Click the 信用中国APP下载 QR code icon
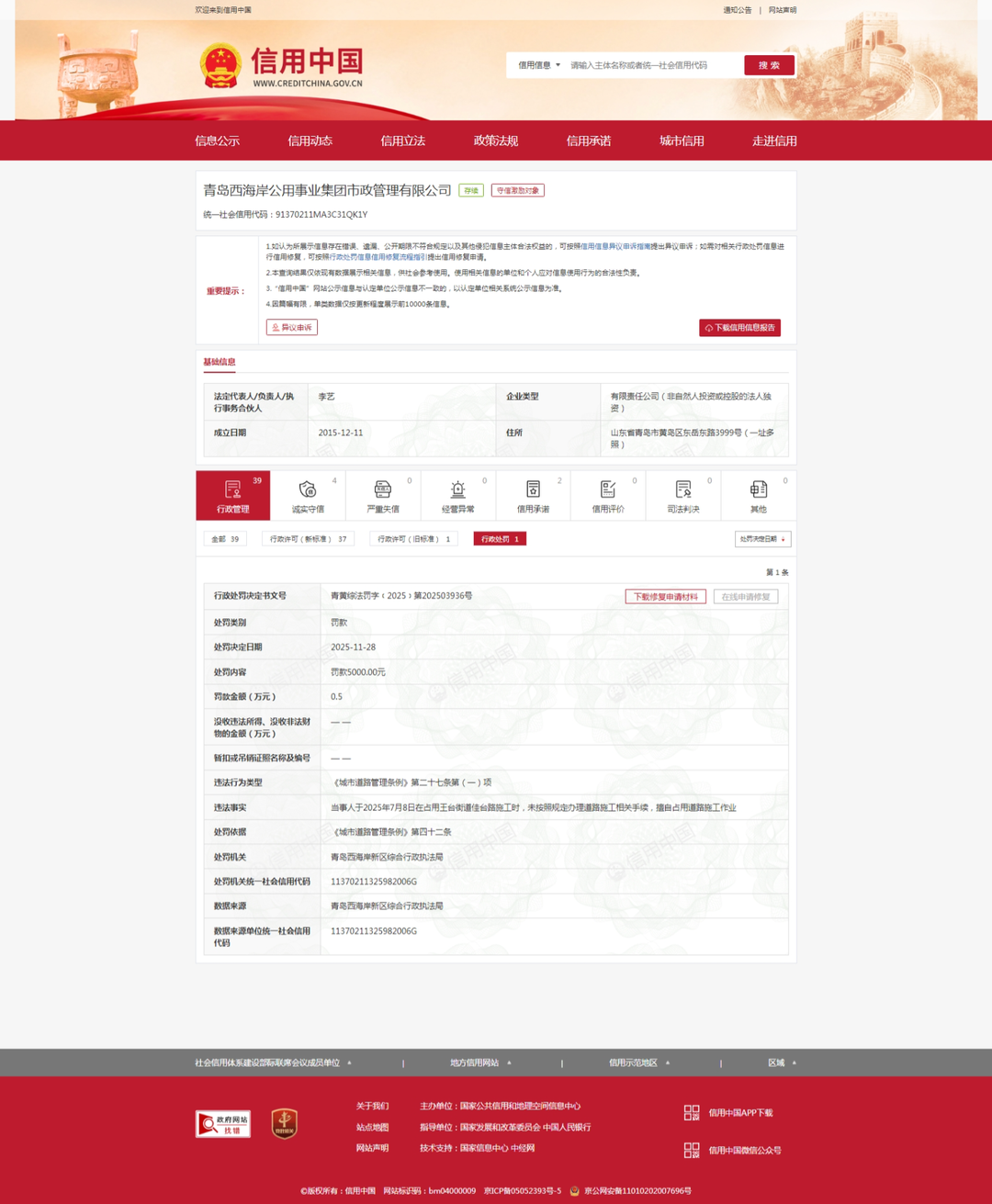 (692, 1112)
